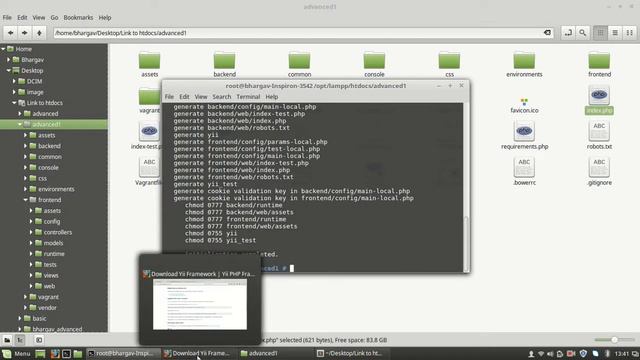
Task: Open the terminal's Terminal menu
Action: 248,97
